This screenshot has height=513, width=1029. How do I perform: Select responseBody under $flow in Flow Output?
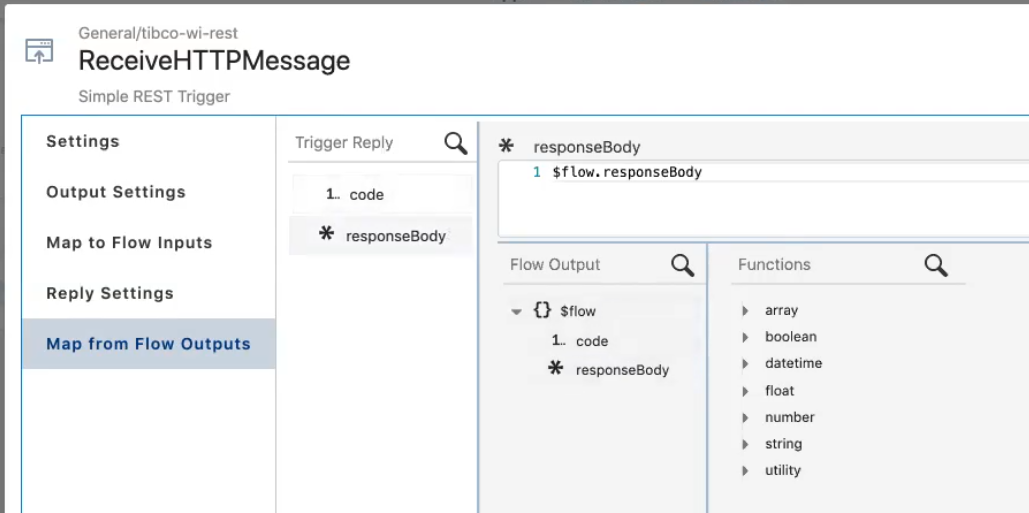click(622, 370)
